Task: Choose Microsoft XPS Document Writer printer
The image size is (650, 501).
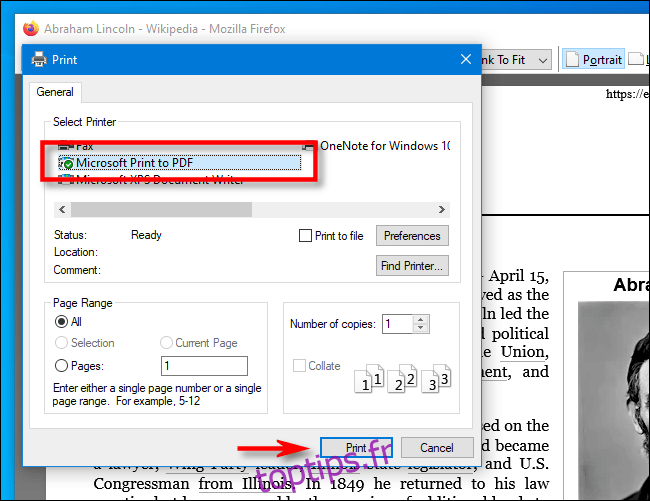Action: pyautogui.click(x=150, y=179)
